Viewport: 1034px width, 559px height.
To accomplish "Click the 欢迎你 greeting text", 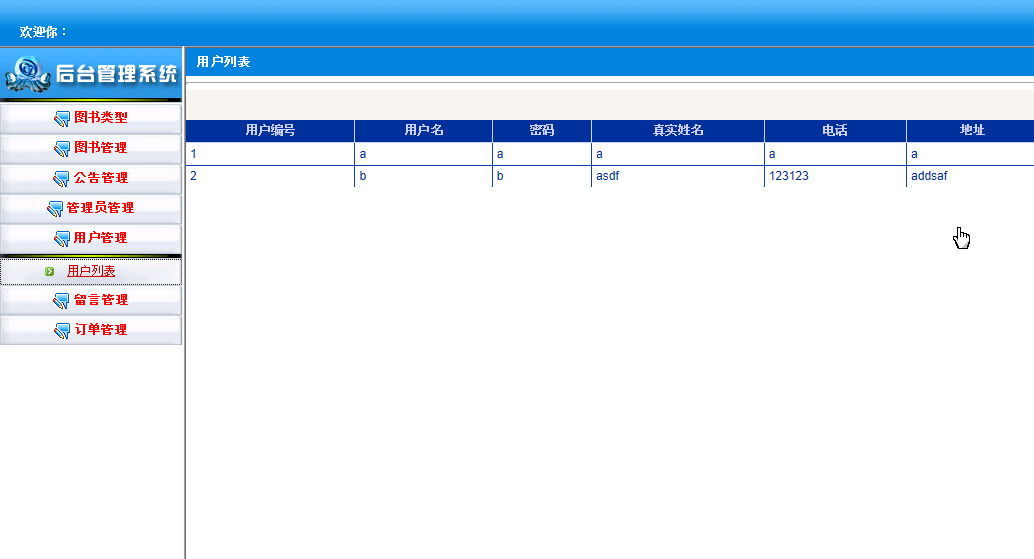I will pos(43,32).
